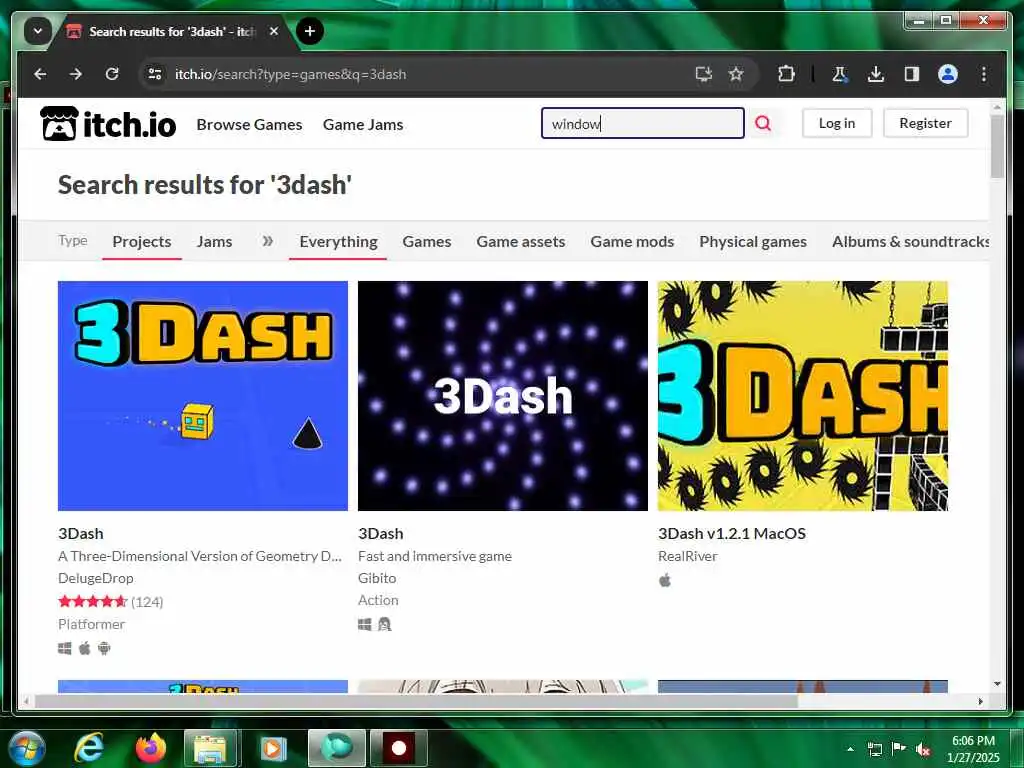Viewport: 1024px width, 768px height.
Task: Click the red search magnifier icon
Action: [x=763, y=123]
